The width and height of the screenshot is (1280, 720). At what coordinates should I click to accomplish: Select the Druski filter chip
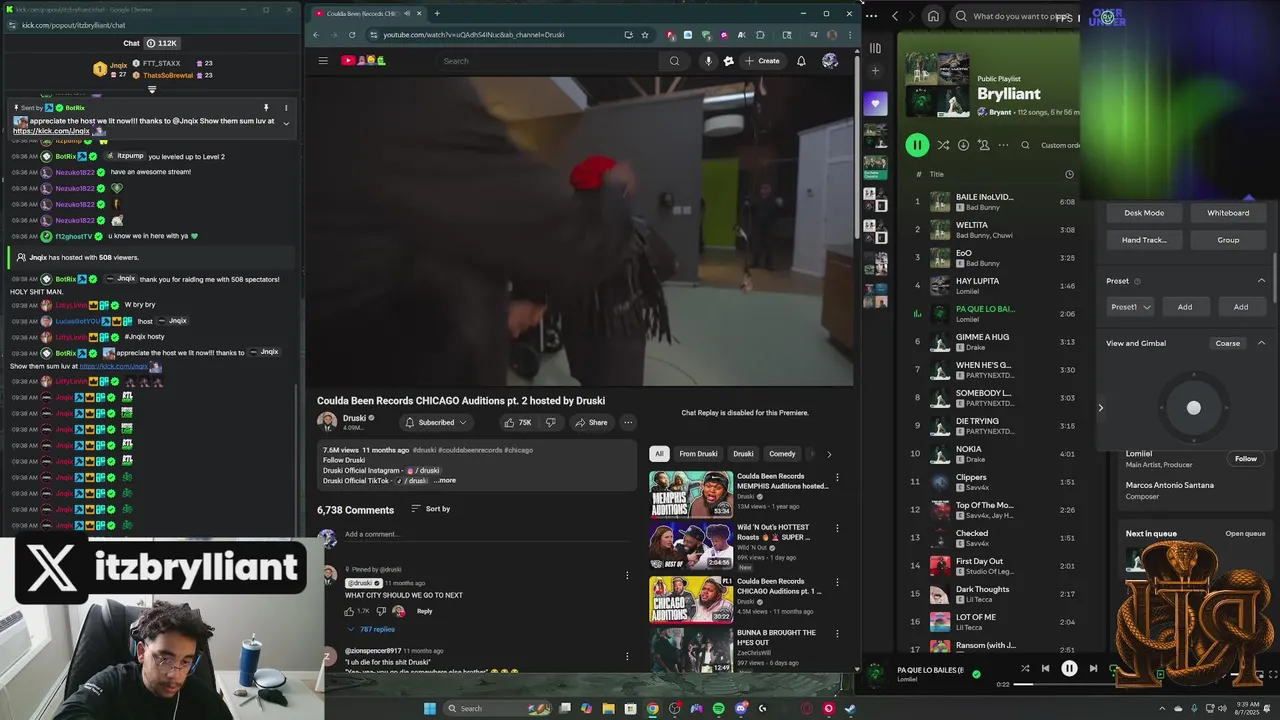743,454
